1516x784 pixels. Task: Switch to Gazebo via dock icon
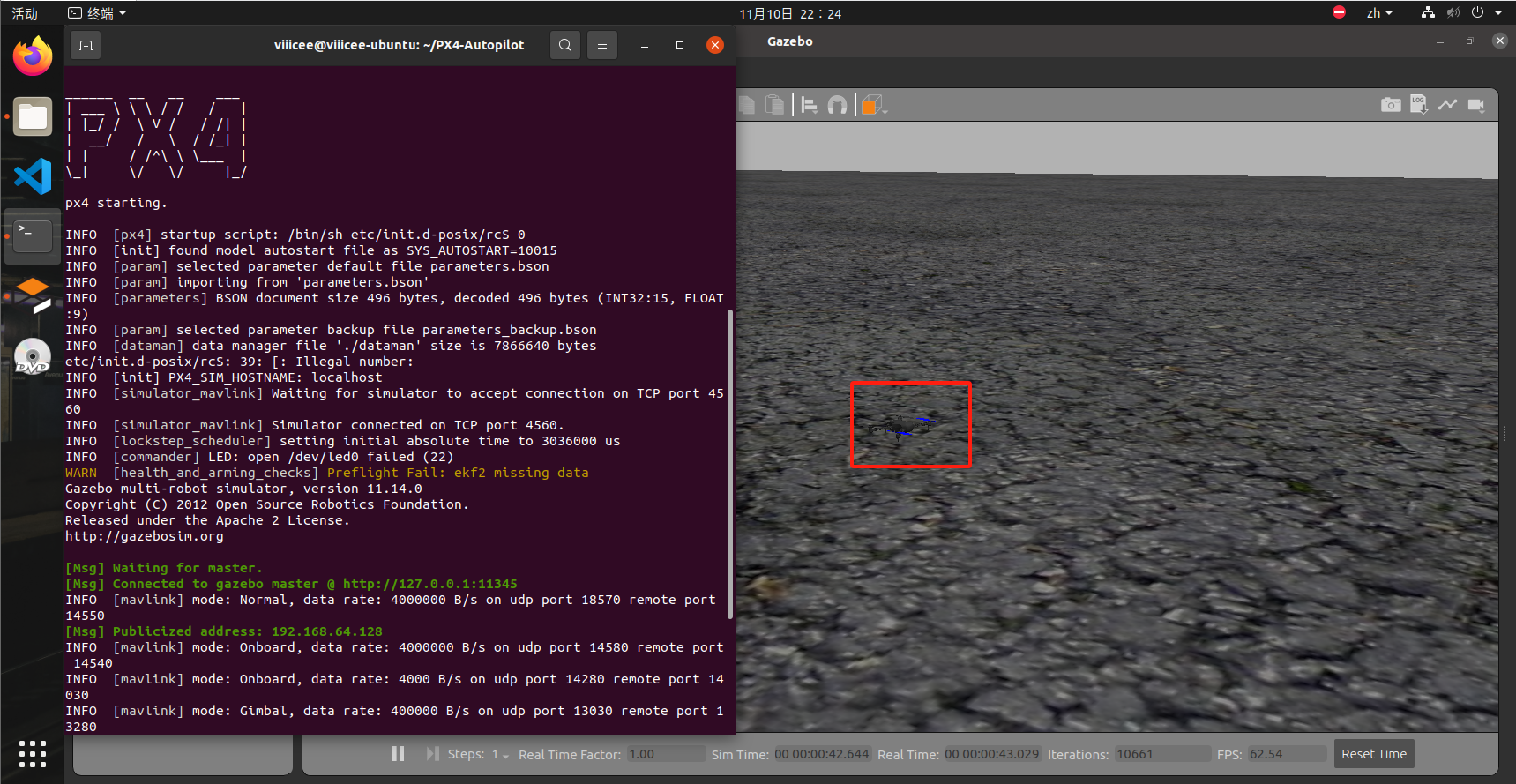pyautogui.click(x=33, y=295)
